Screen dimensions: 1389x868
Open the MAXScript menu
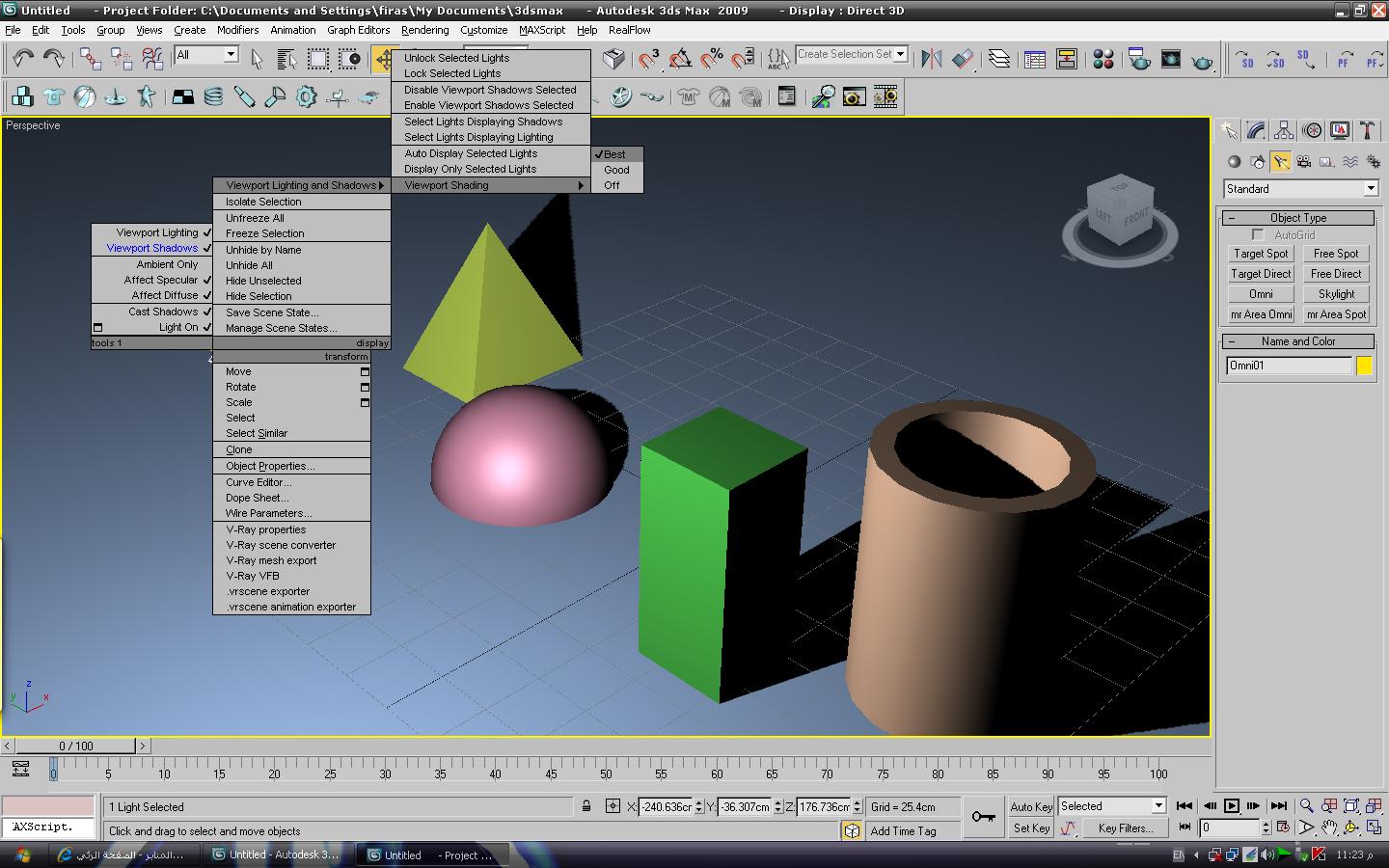coord(542,30)
